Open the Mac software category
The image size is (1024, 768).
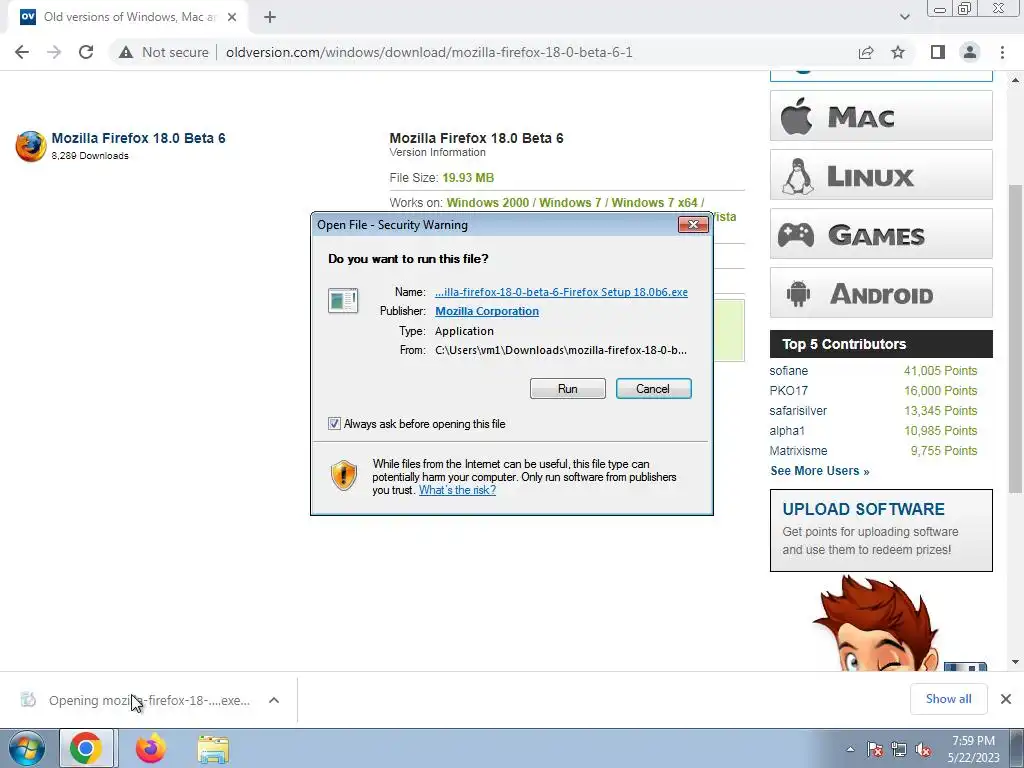tap(881, 116)
